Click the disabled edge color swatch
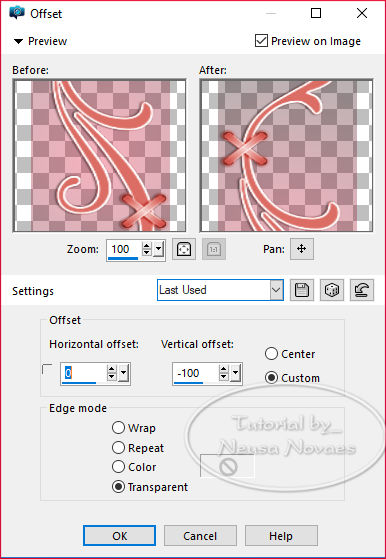 [227, 466]
